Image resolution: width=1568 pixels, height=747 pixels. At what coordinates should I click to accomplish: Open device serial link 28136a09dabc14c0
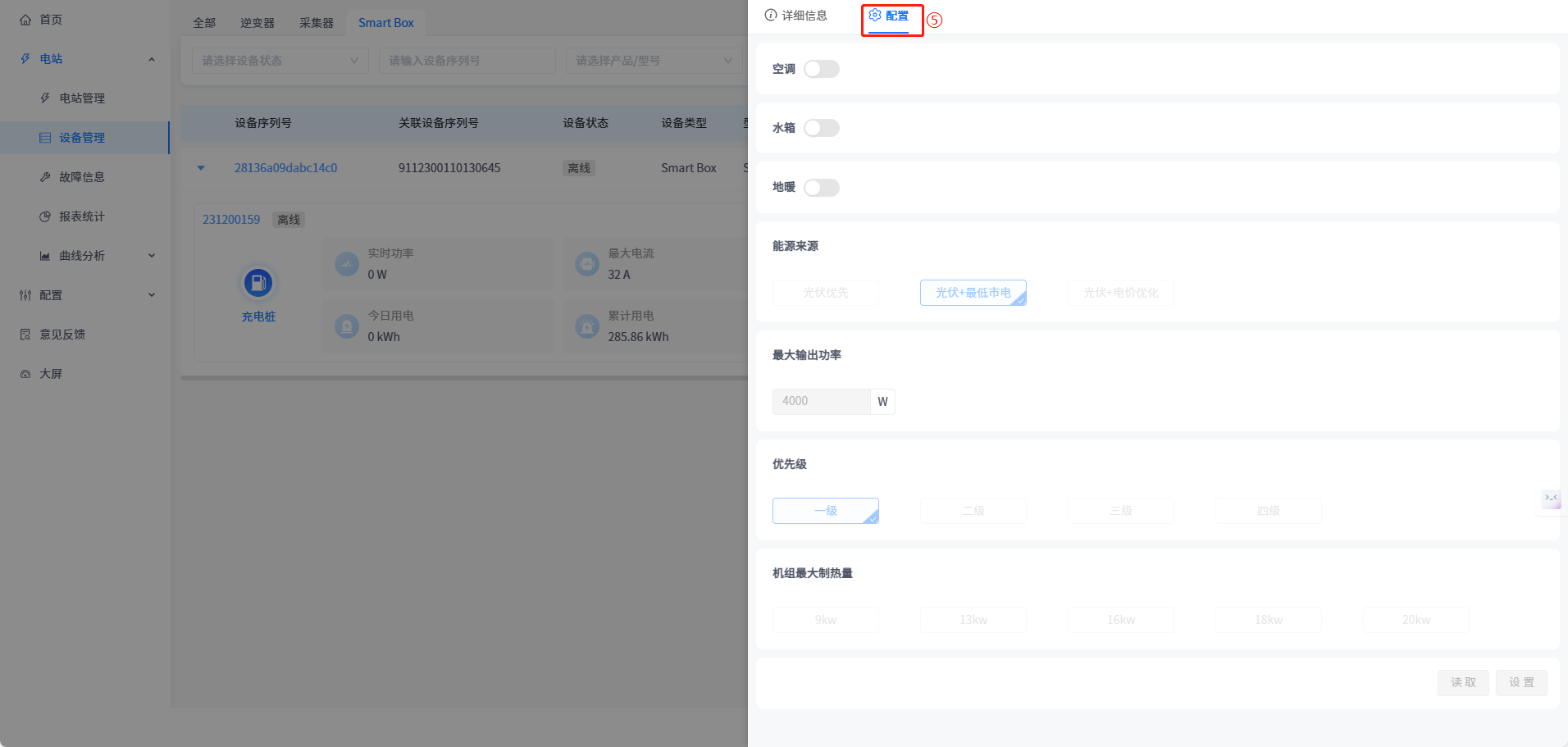pyautogui.click(x=285, y=168)
